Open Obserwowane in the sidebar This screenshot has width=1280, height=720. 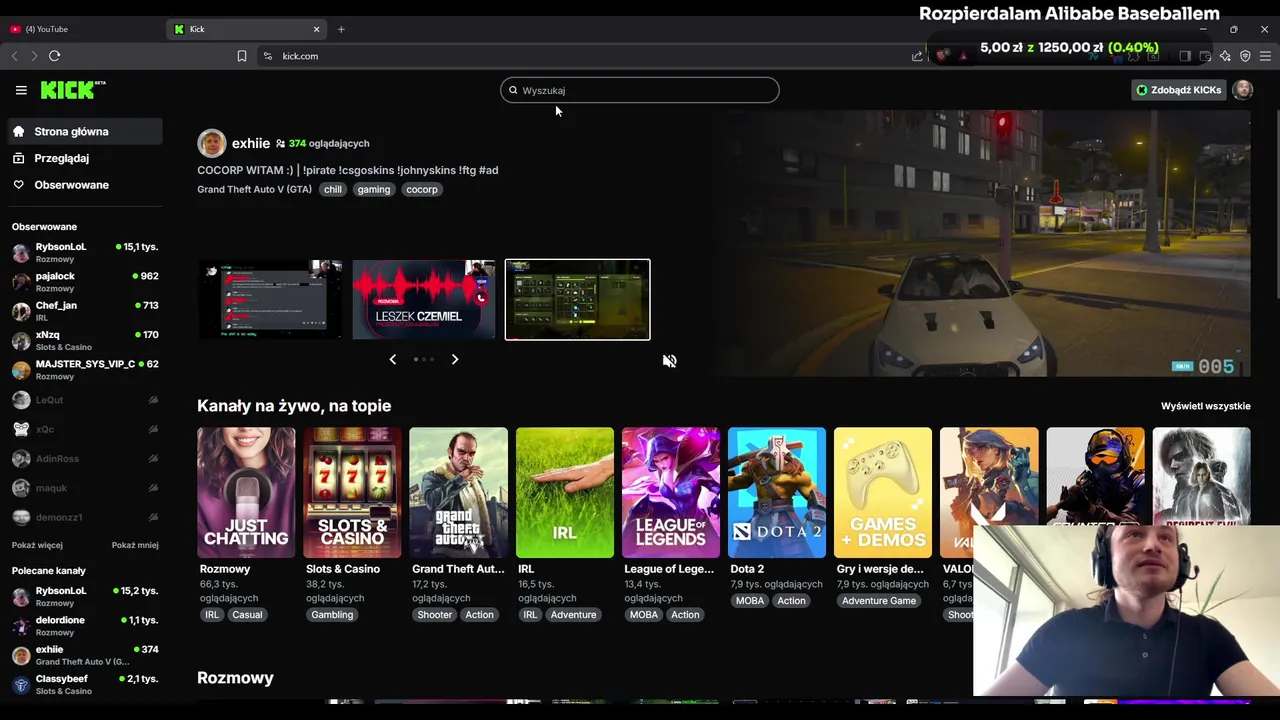click(x=85, y=185)
